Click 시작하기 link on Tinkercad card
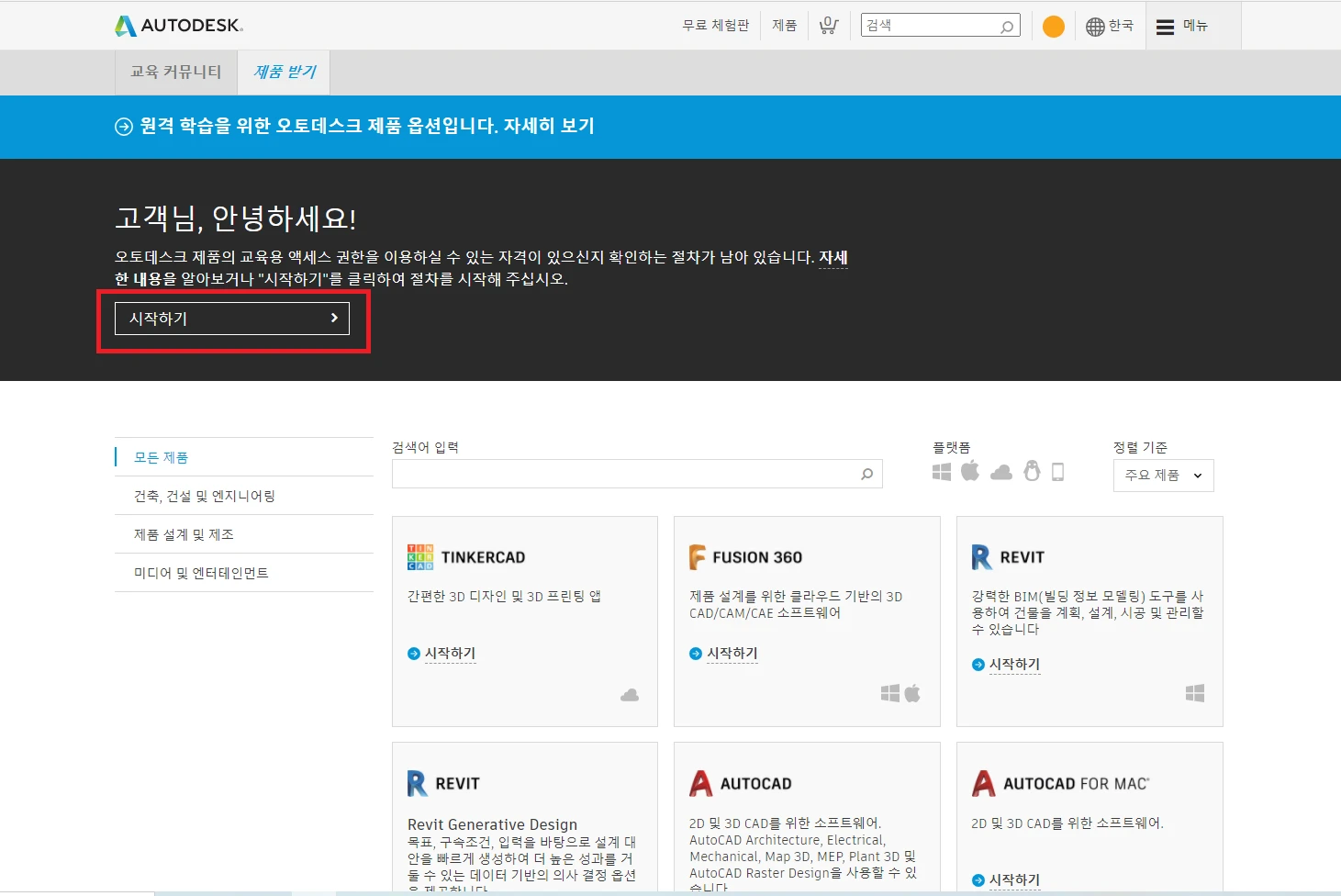The image size is (1341, 896). 450,654
